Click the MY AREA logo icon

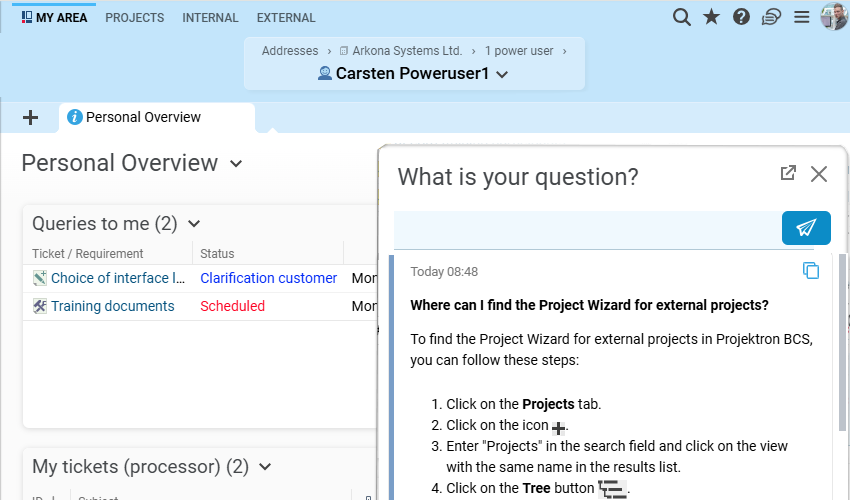tap(27, 17)
